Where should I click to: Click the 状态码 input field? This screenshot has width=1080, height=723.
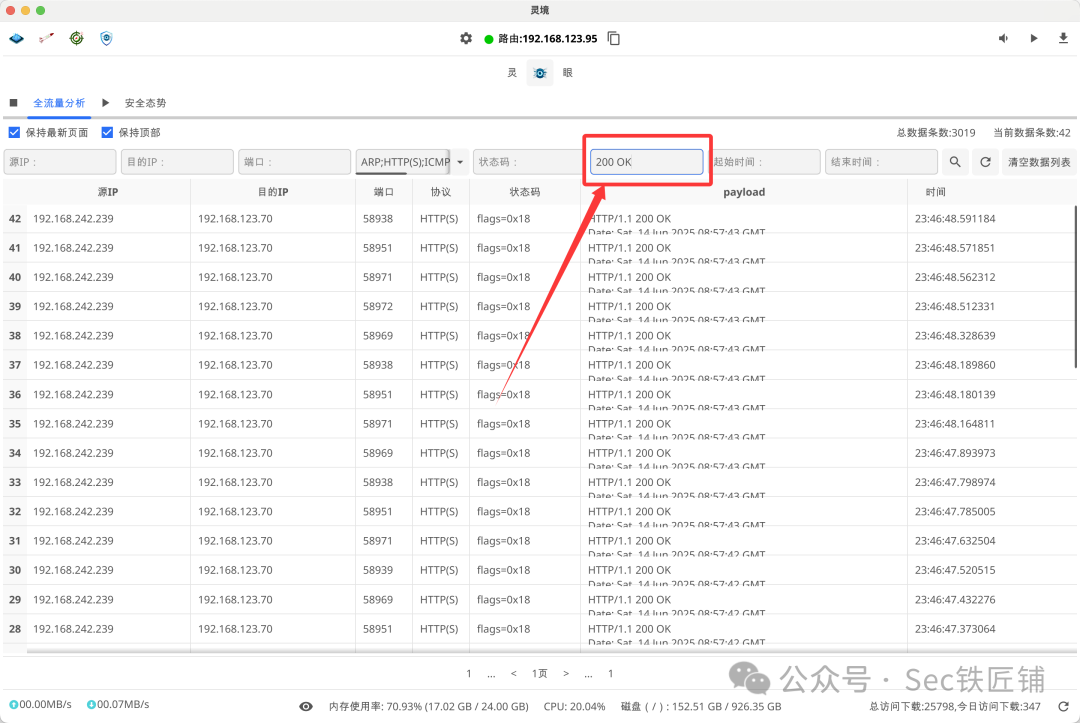[527, 161]
